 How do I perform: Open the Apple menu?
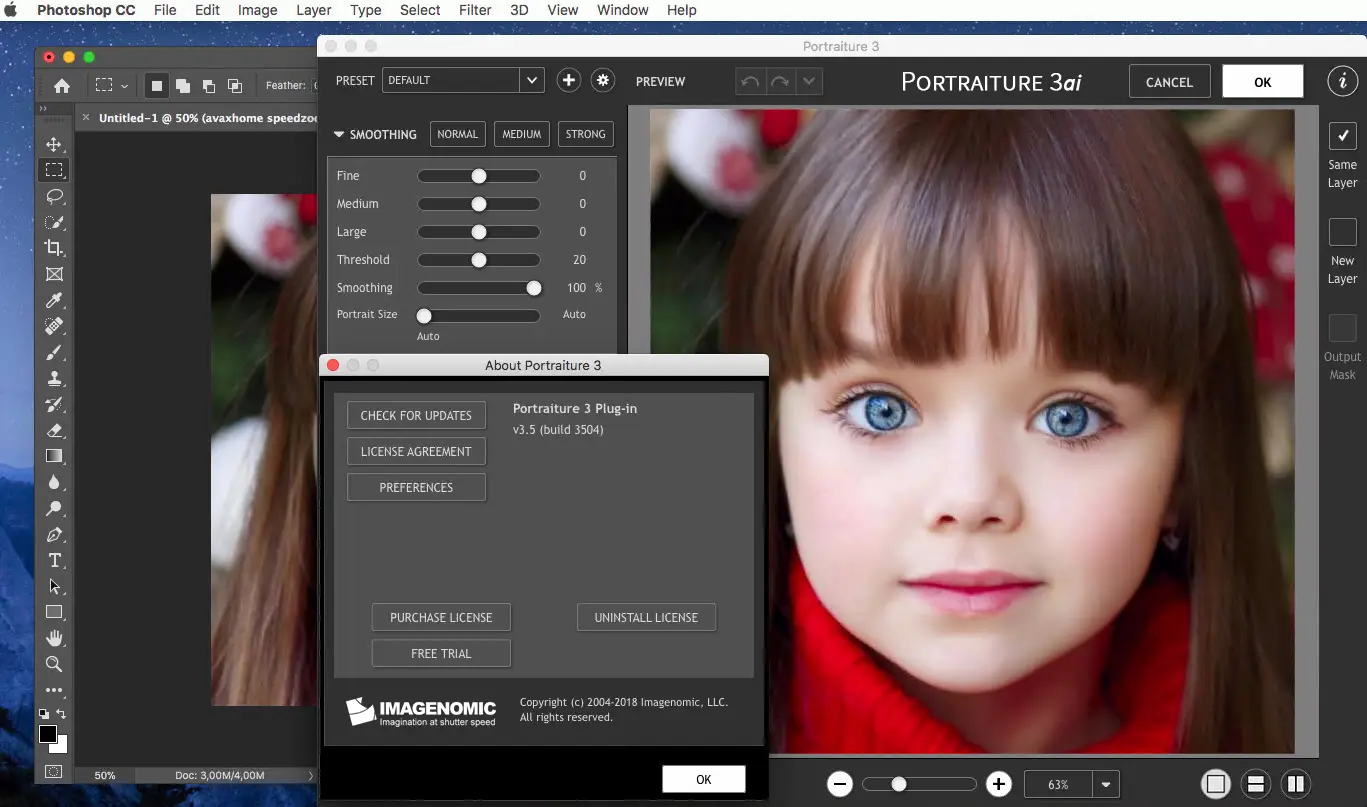(x=11, y=10)
